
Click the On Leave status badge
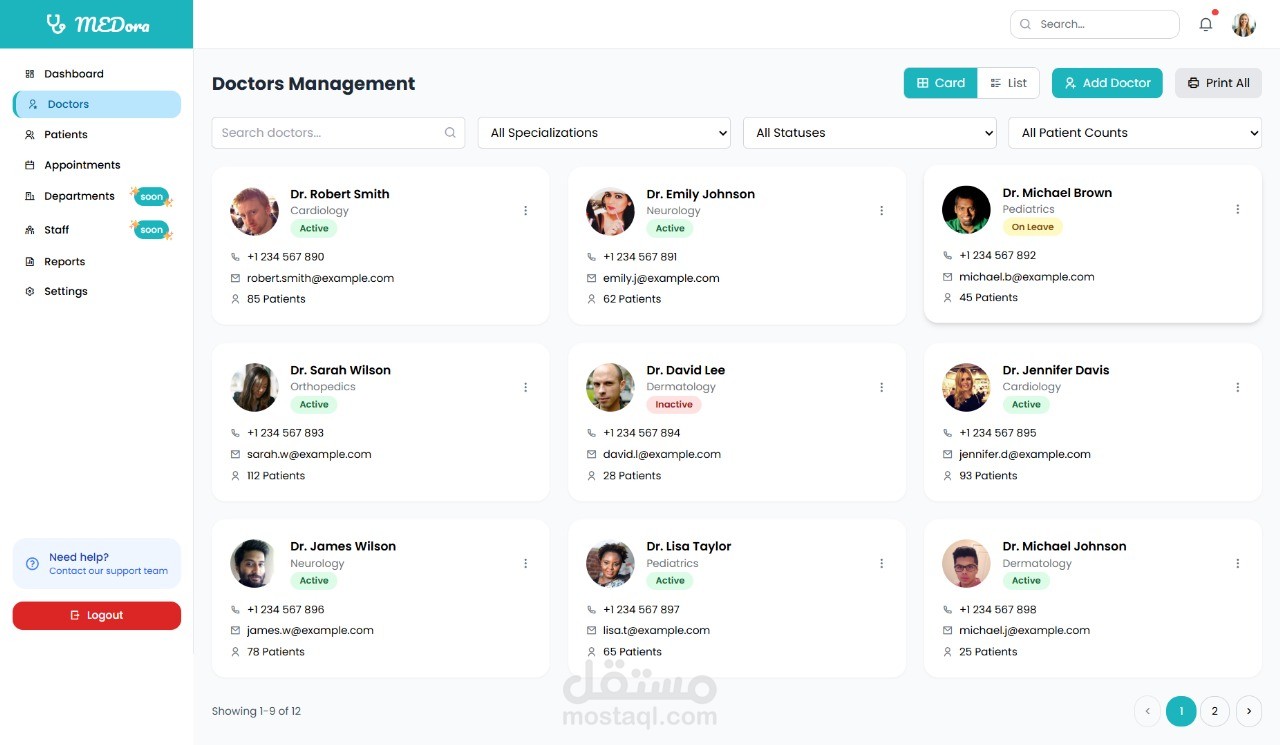pos(1032,227)
